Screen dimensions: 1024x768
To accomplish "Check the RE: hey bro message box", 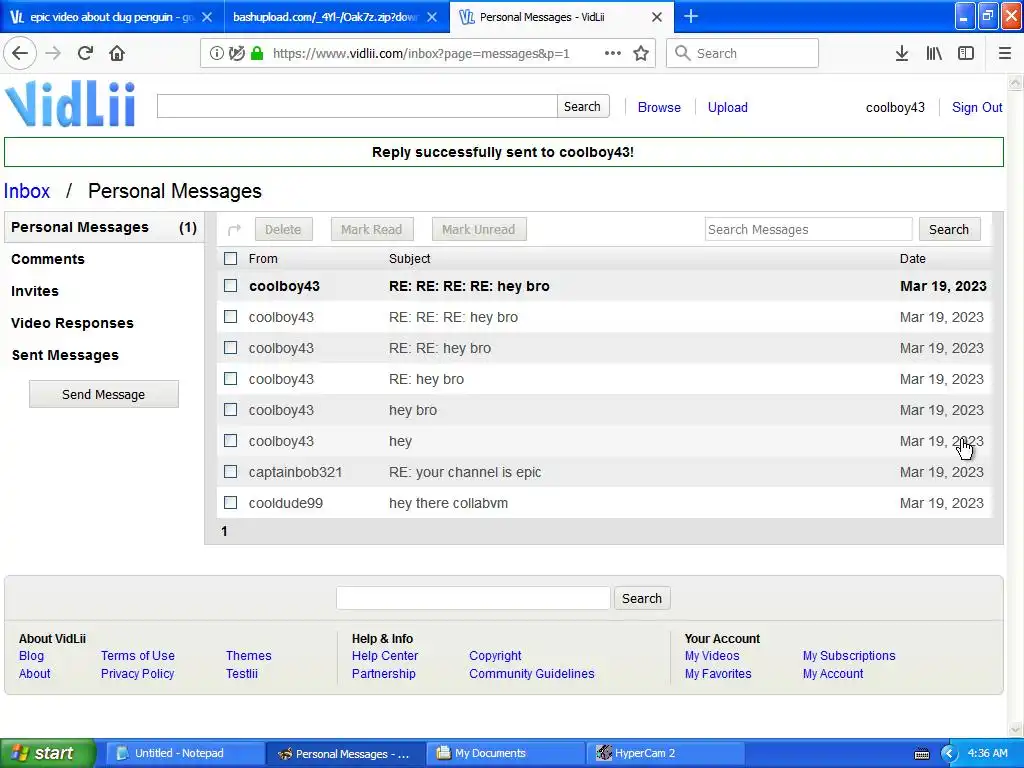I will tap(231, 379).
